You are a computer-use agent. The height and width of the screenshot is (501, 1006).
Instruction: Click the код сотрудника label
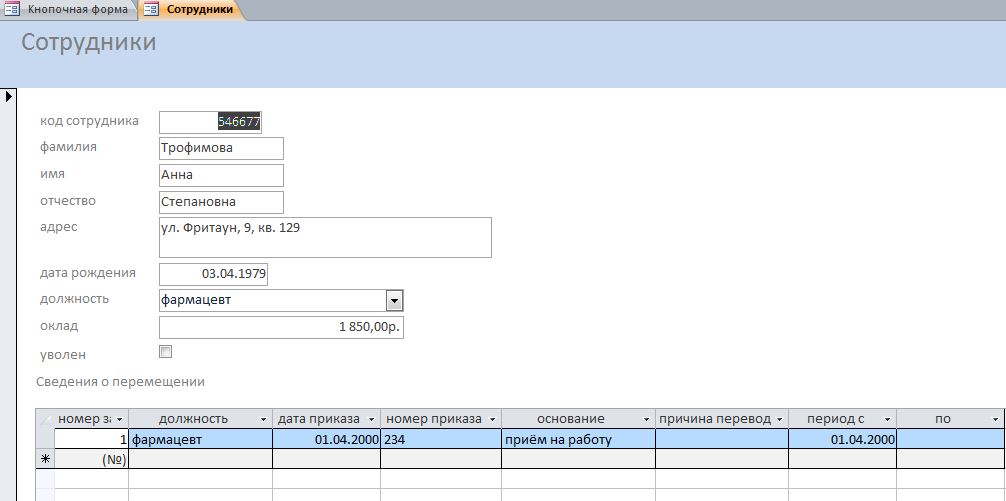coord(89,121)
